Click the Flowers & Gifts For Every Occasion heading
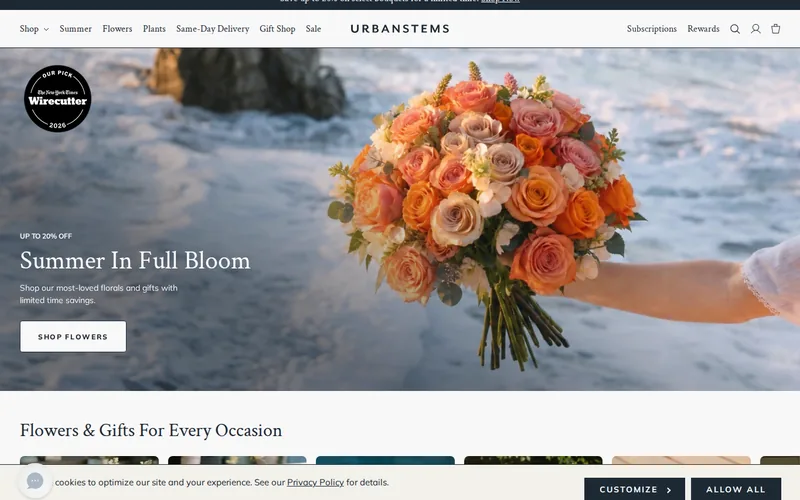 pos(151,431)
